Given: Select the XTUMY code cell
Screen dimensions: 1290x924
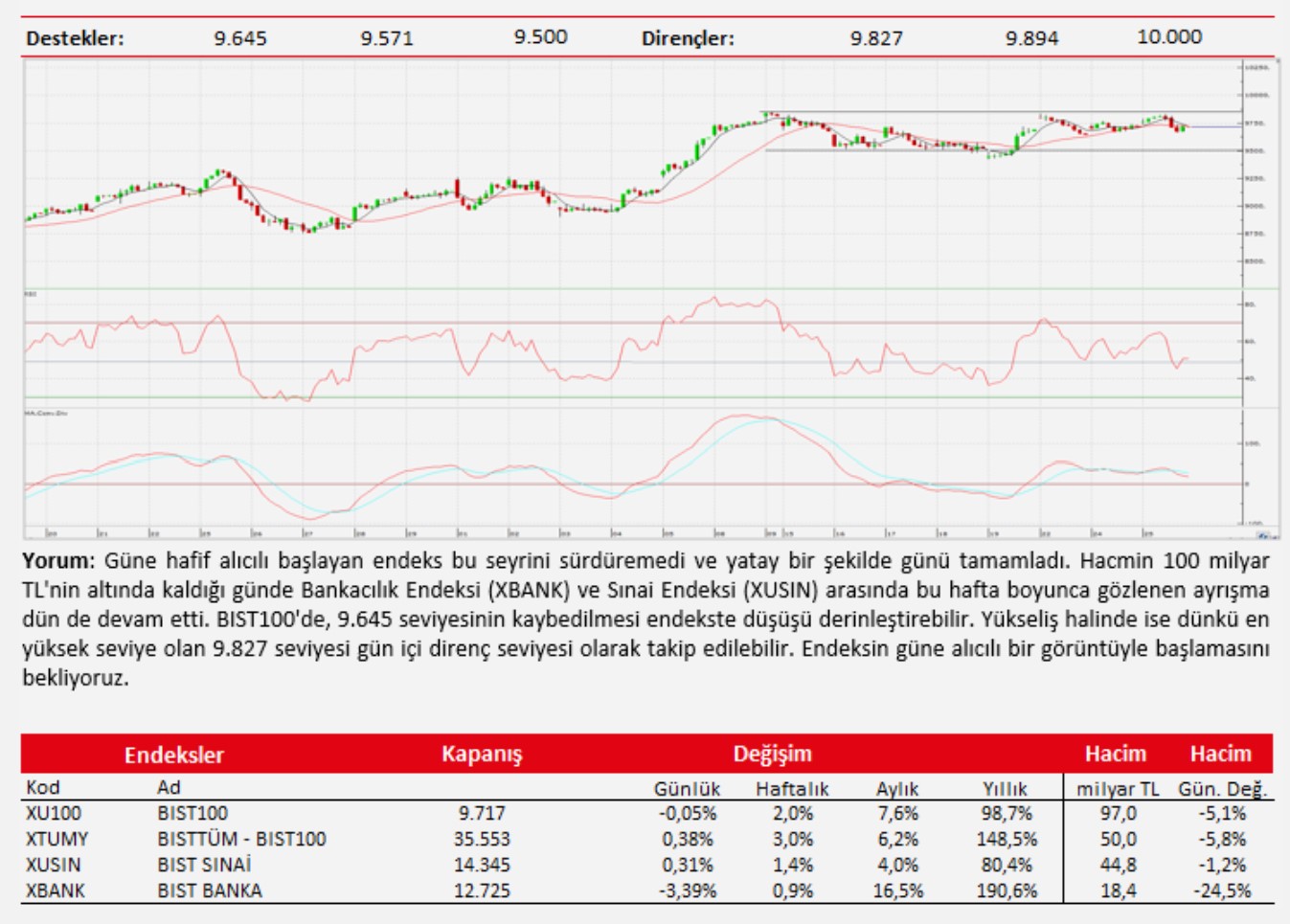Looking at the screenshot, I should click(57, 839).
